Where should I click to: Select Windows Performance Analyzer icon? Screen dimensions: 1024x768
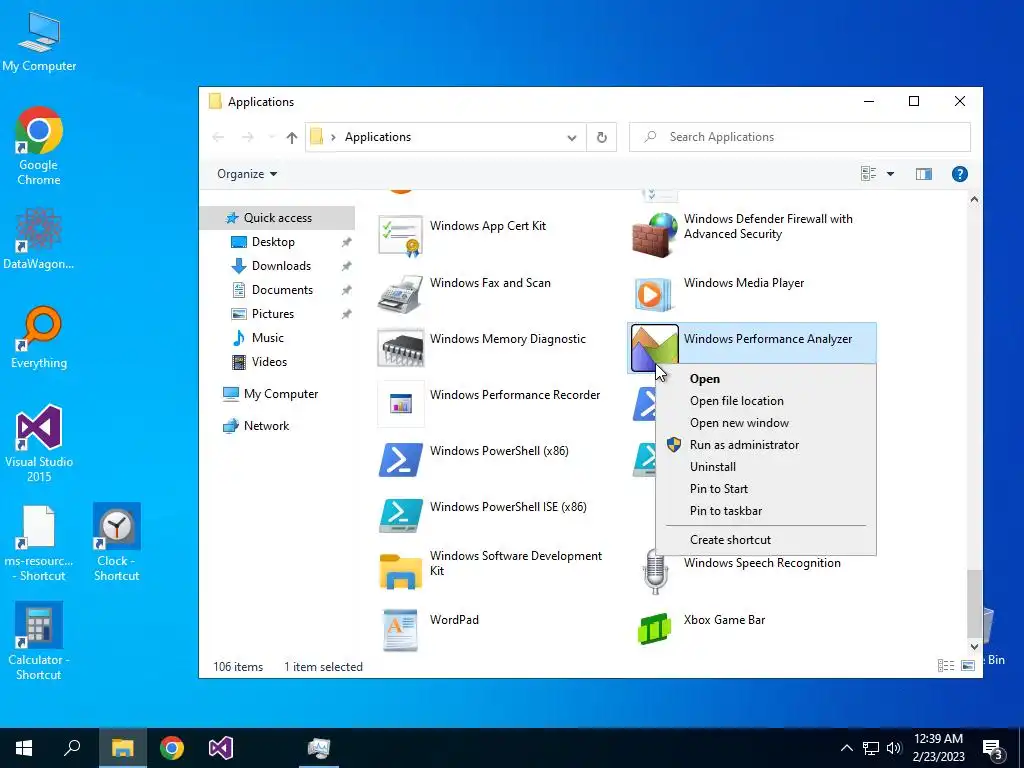[x=654, y=347]
